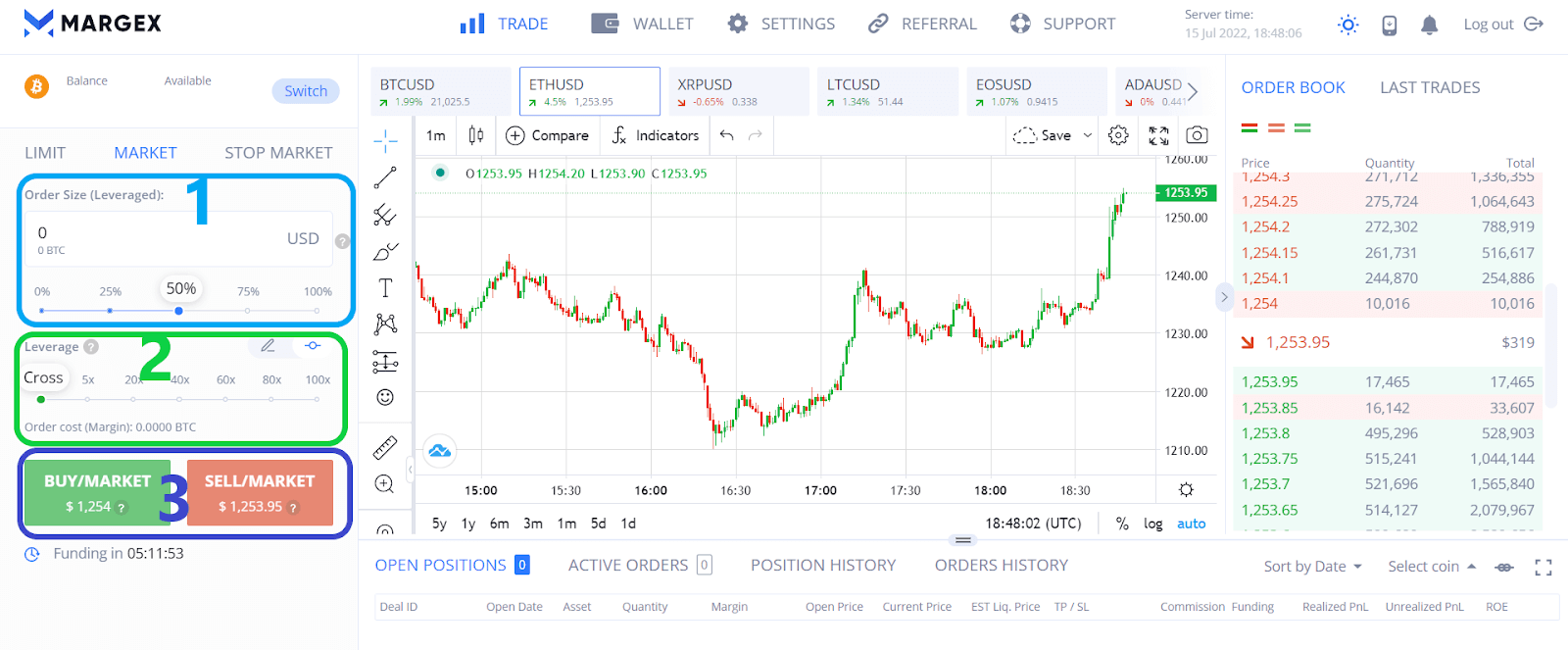Open chart axis settings gear at bottom
The width and height of the screenshot is (1568, 650).
[x=1186, y=489]
